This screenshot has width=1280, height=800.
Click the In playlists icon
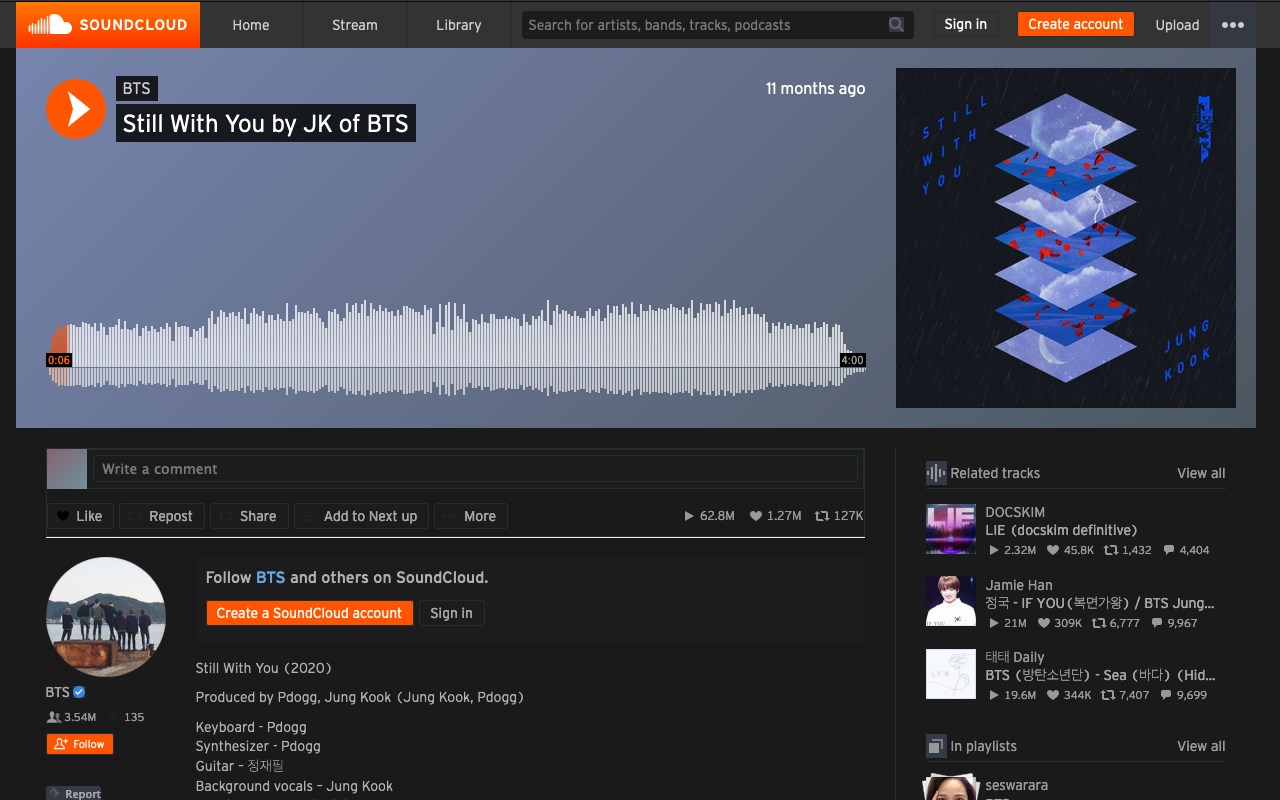[x=936, y=746]
